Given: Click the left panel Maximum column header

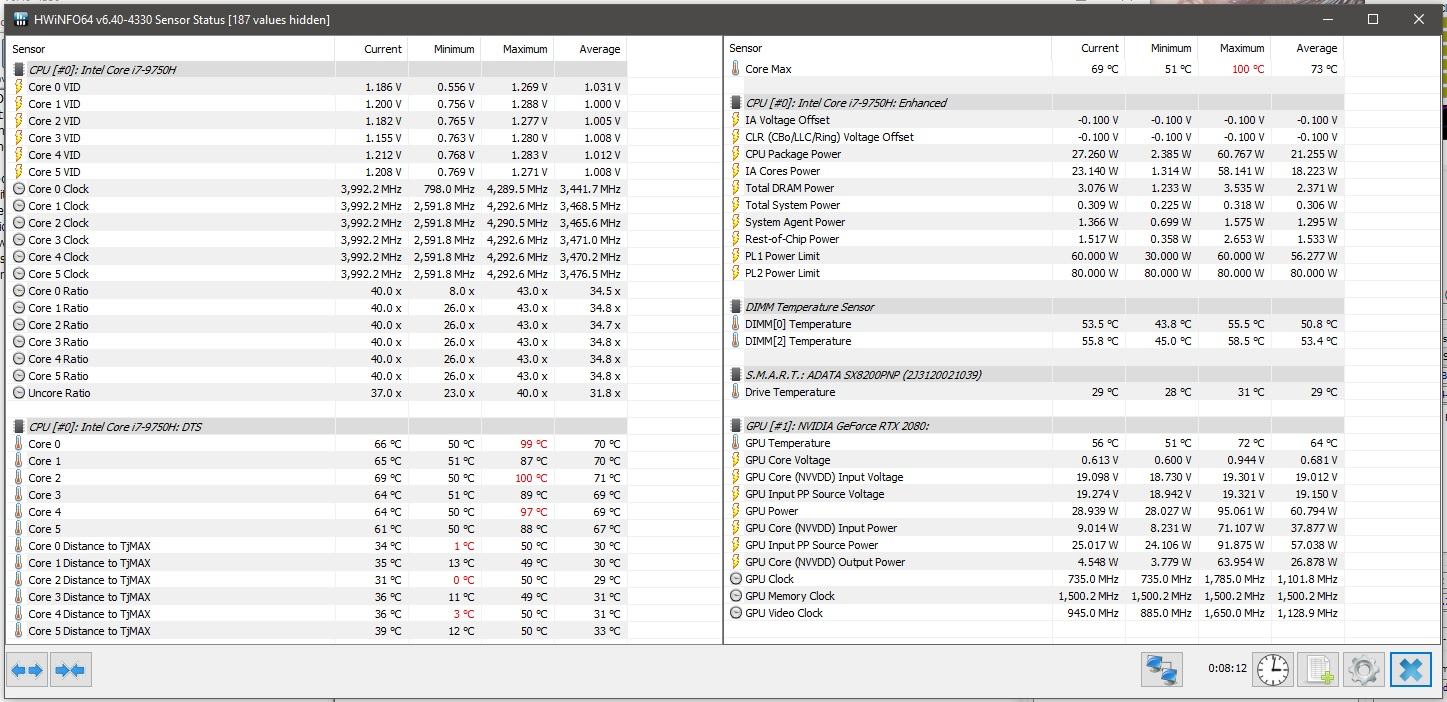Looking at the screenshot, I should pos(516,49).
